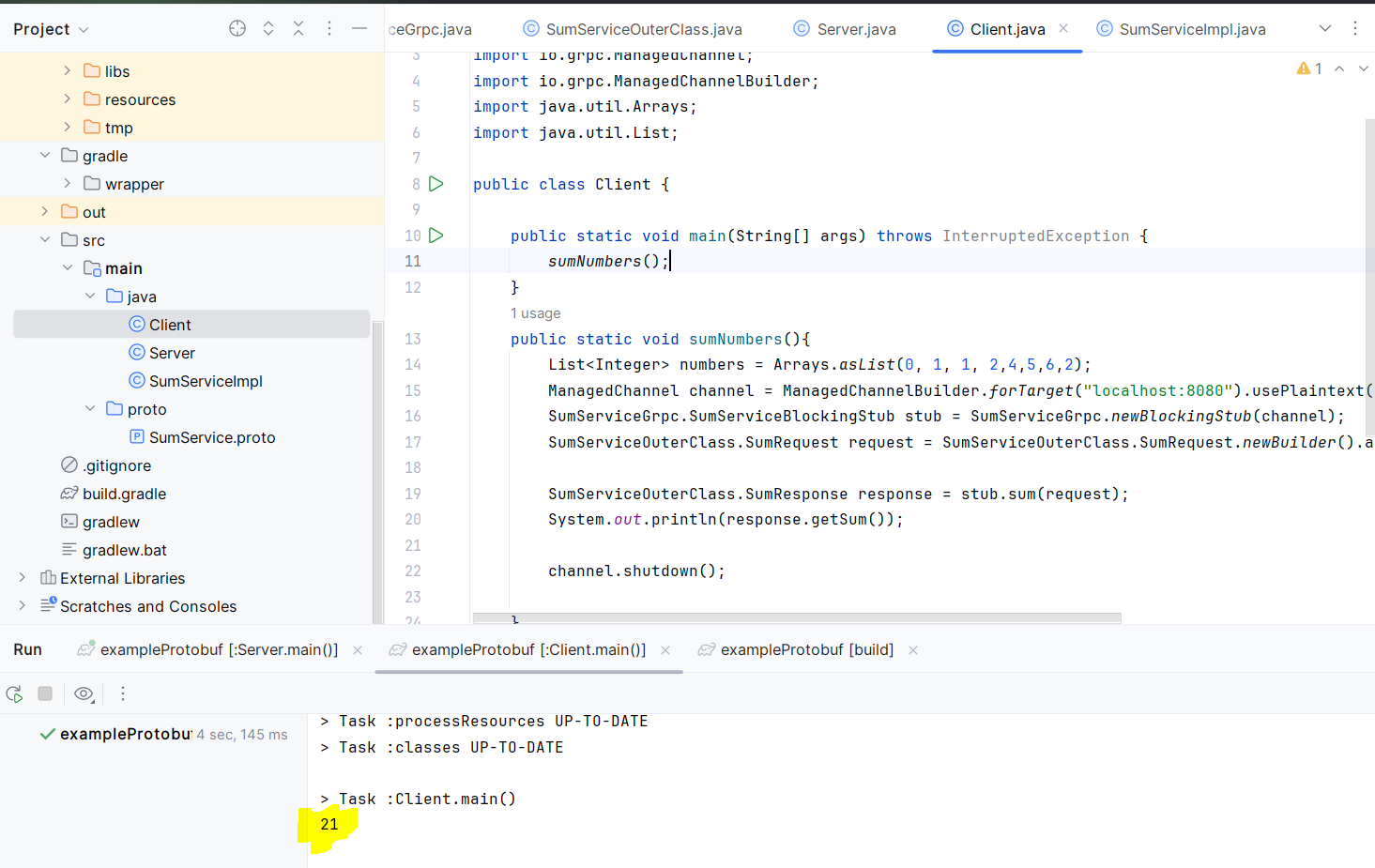Close the Client.java editor tab
Image resolution: width=1375 pixels, height=868 pixels.
[x=1063, y=28]
